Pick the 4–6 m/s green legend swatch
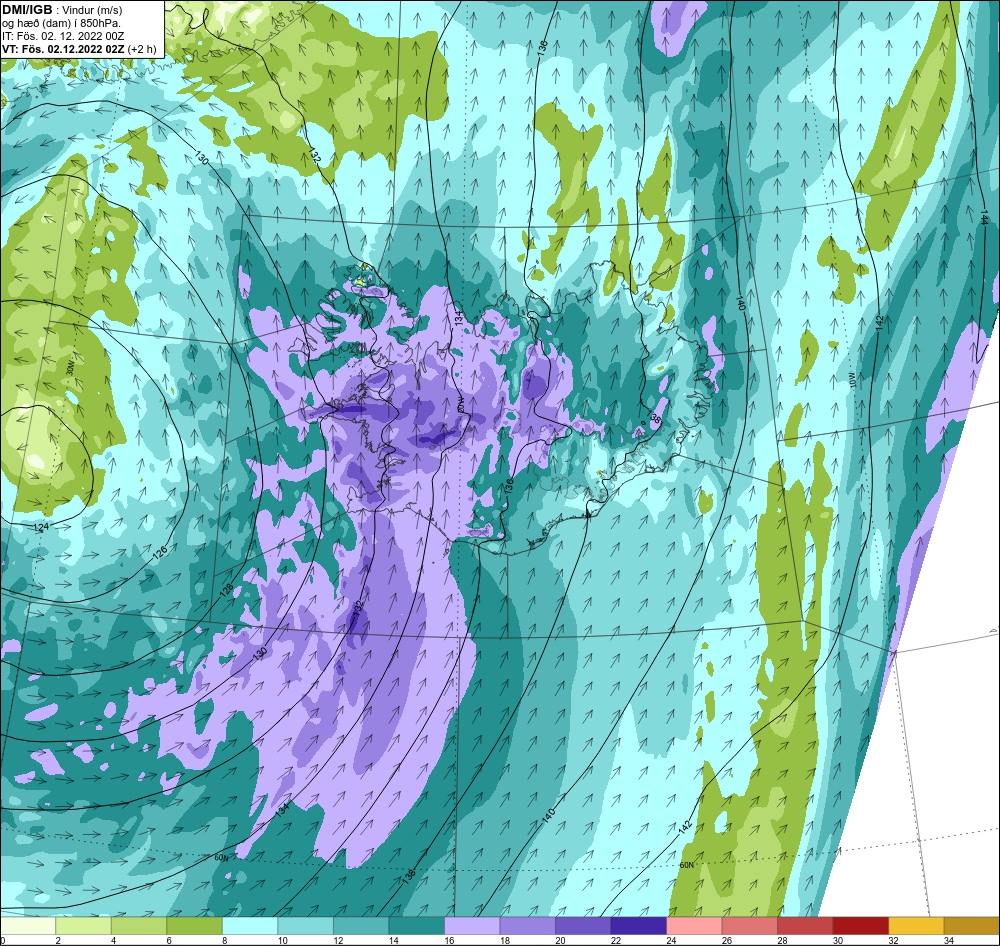This screenshot has height=946, width=1000. pos(139,926)
